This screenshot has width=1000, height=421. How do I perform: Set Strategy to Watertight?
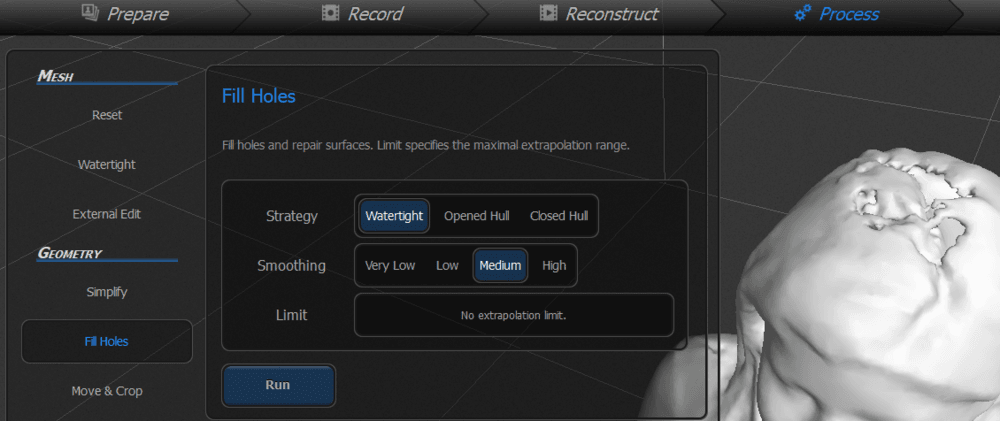[394, 216]
